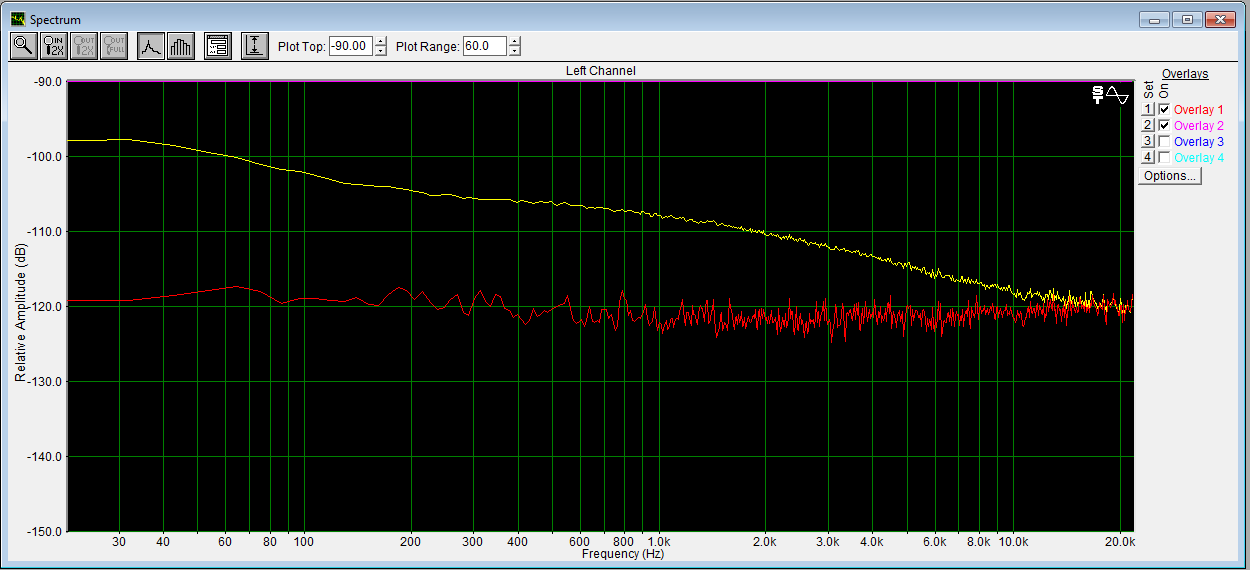Click the Spectrum window title text
Viewport: 1250px width, 570px height.
56,20
